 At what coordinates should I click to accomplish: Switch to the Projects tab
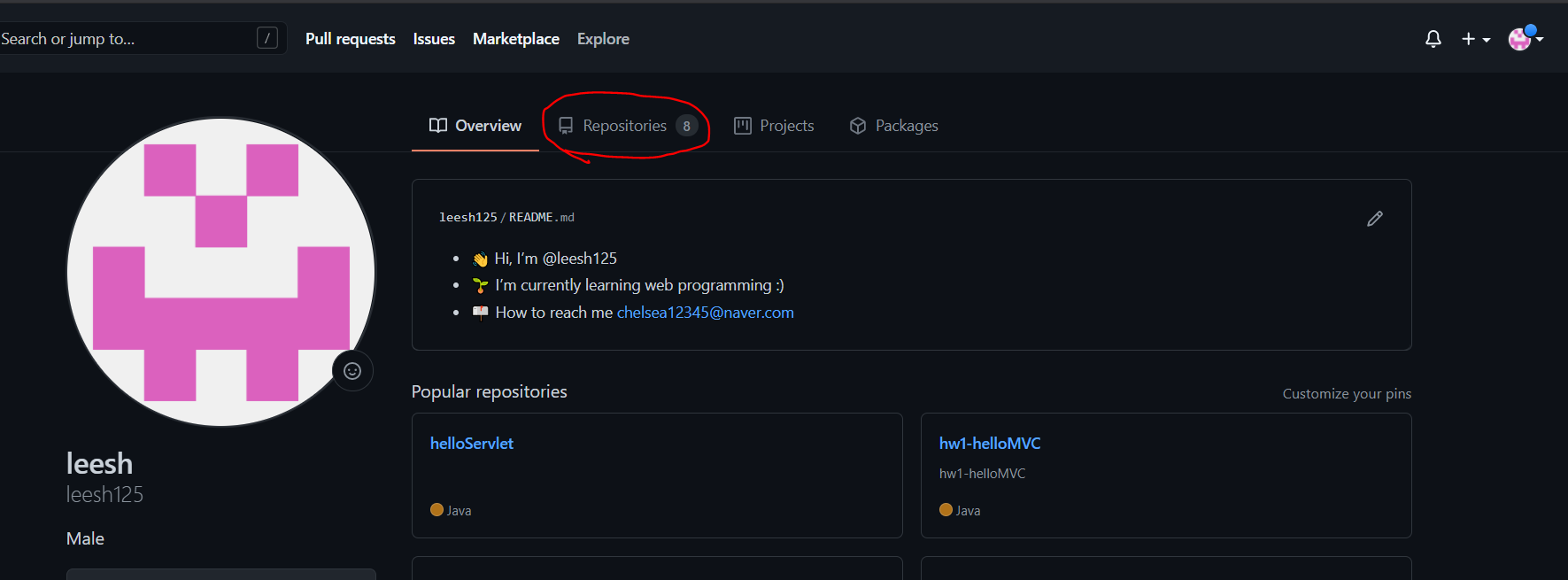774,126
